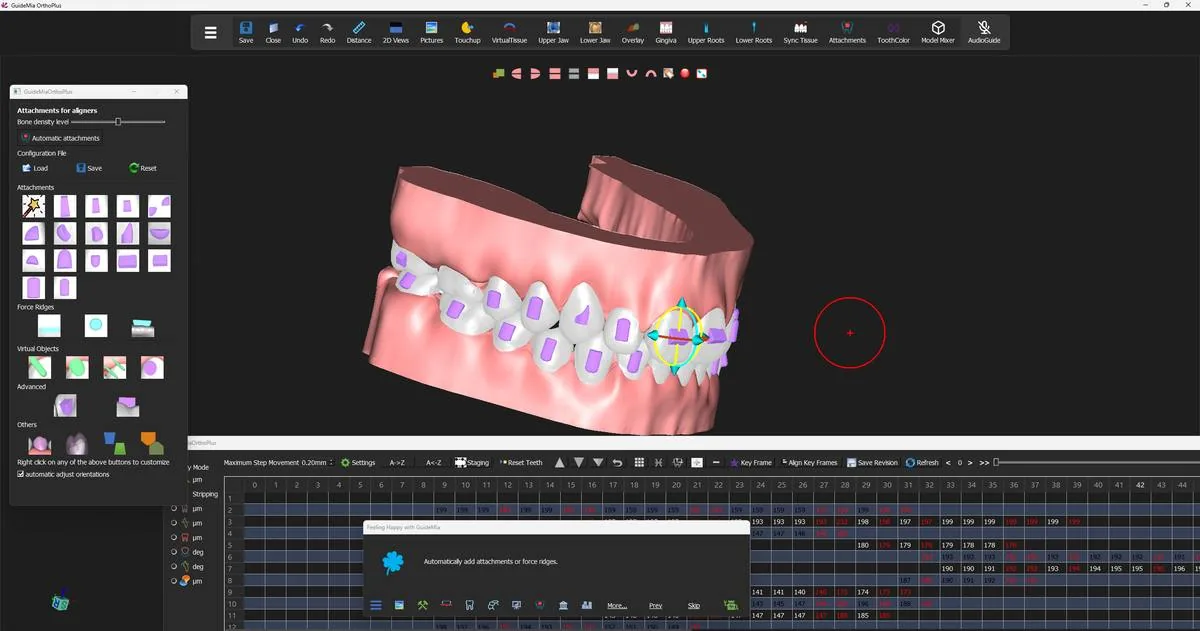The image size is (1200, 631).
Task: Open 2D Views
Action: [395, 32]
